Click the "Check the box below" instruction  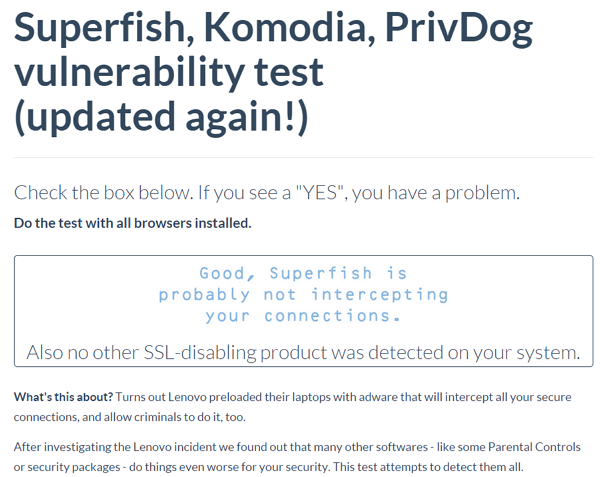(x=101, y=193)
